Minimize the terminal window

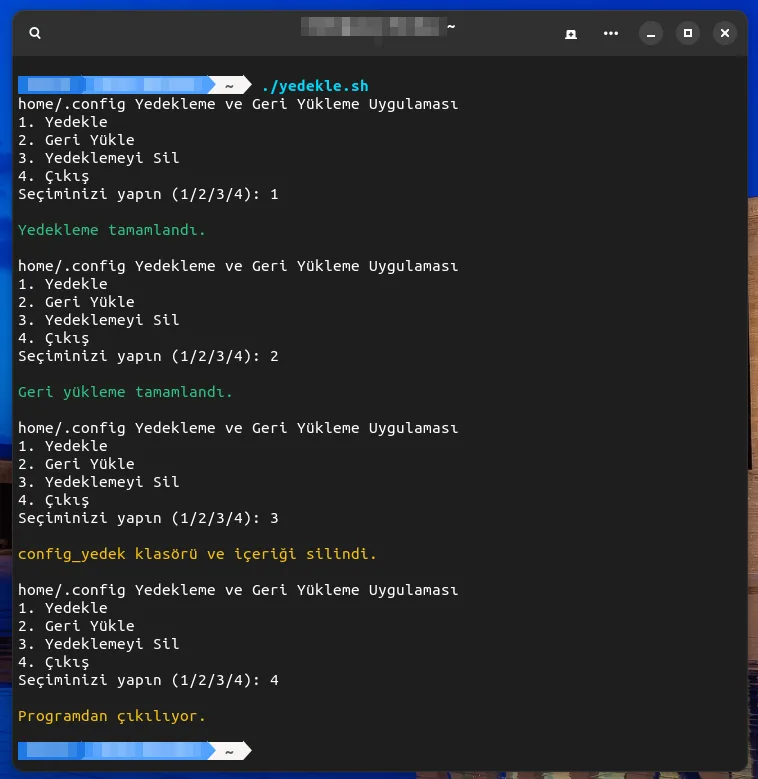(651, 34)
